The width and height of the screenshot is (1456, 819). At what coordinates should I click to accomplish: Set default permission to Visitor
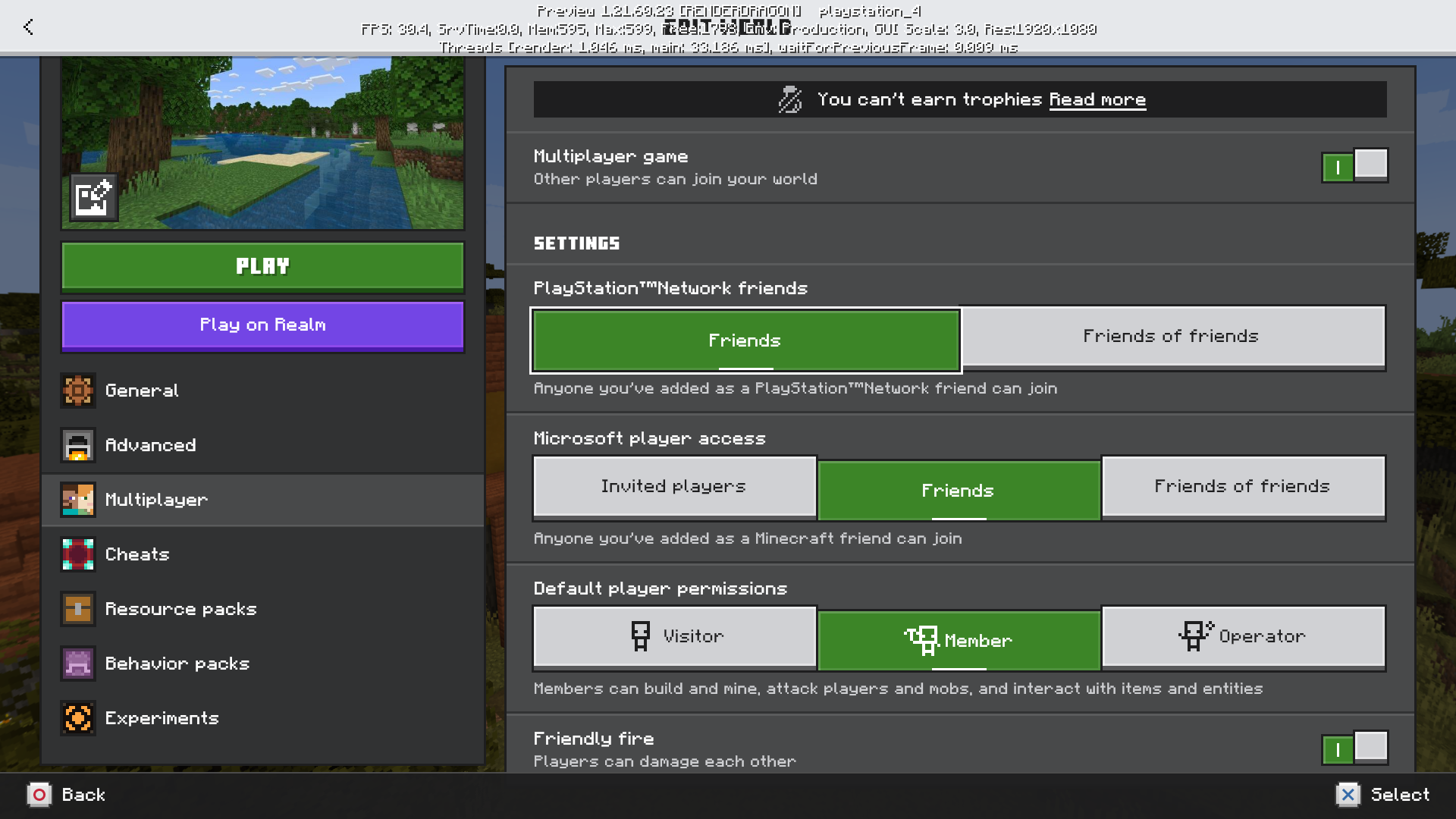click(673, 636)
